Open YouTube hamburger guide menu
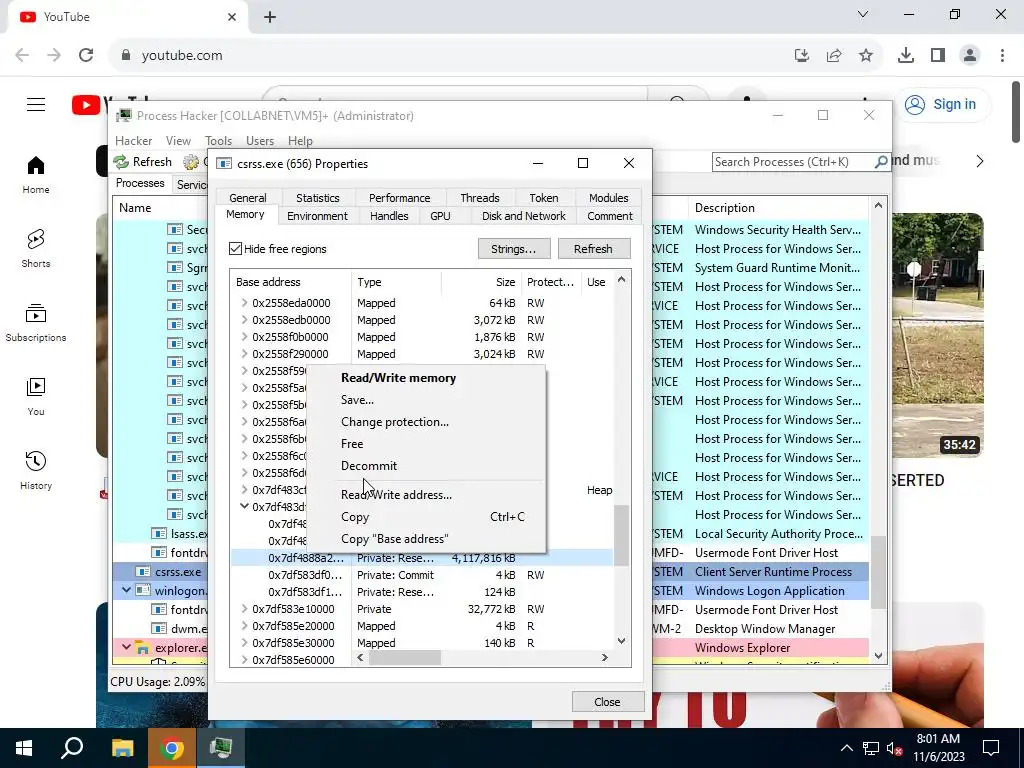1024x768 pixels. (36, 104)
